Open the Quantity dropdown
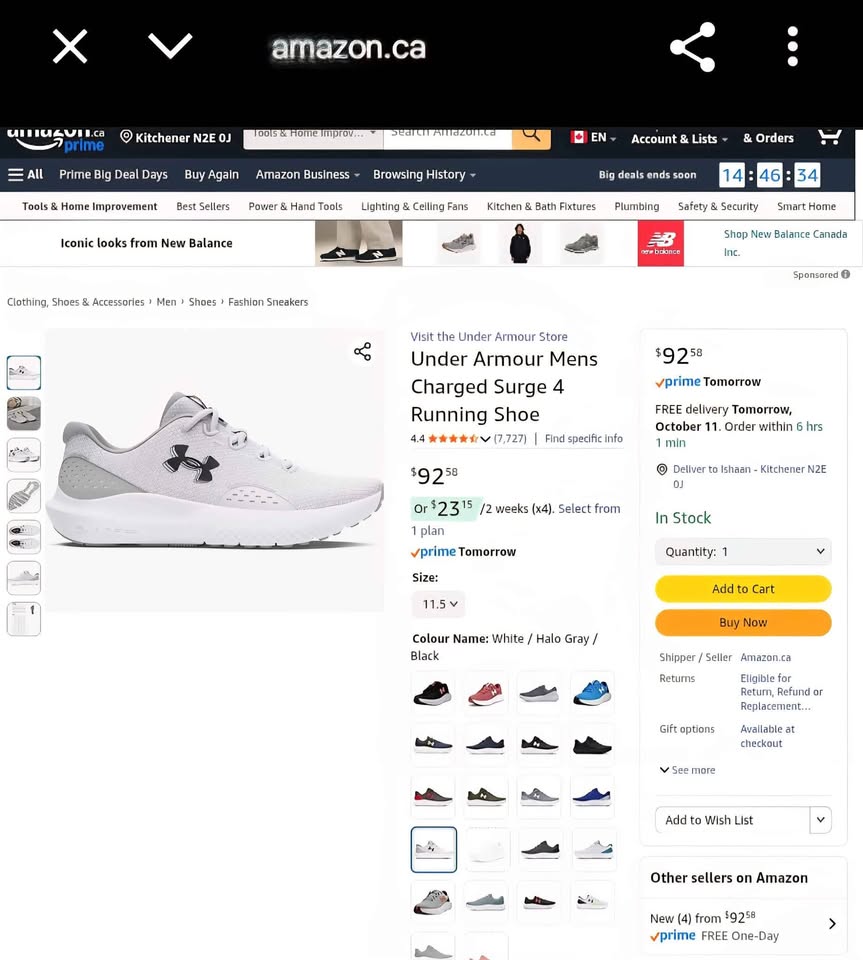 743,552
